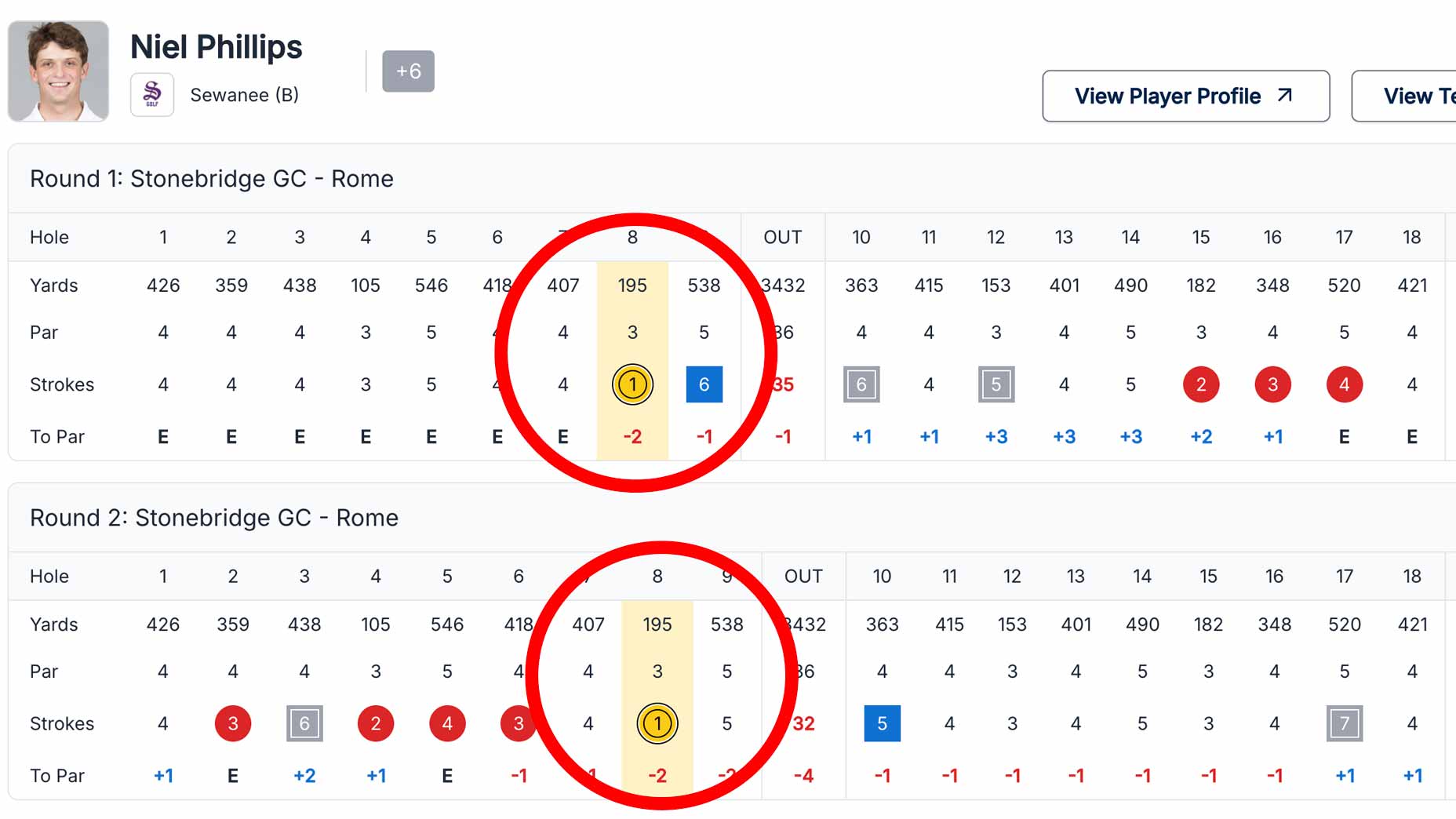1456x819 pixels.
Task: Click the boxed 6 score on Round 1 hole 10
Action: (861, 384)
